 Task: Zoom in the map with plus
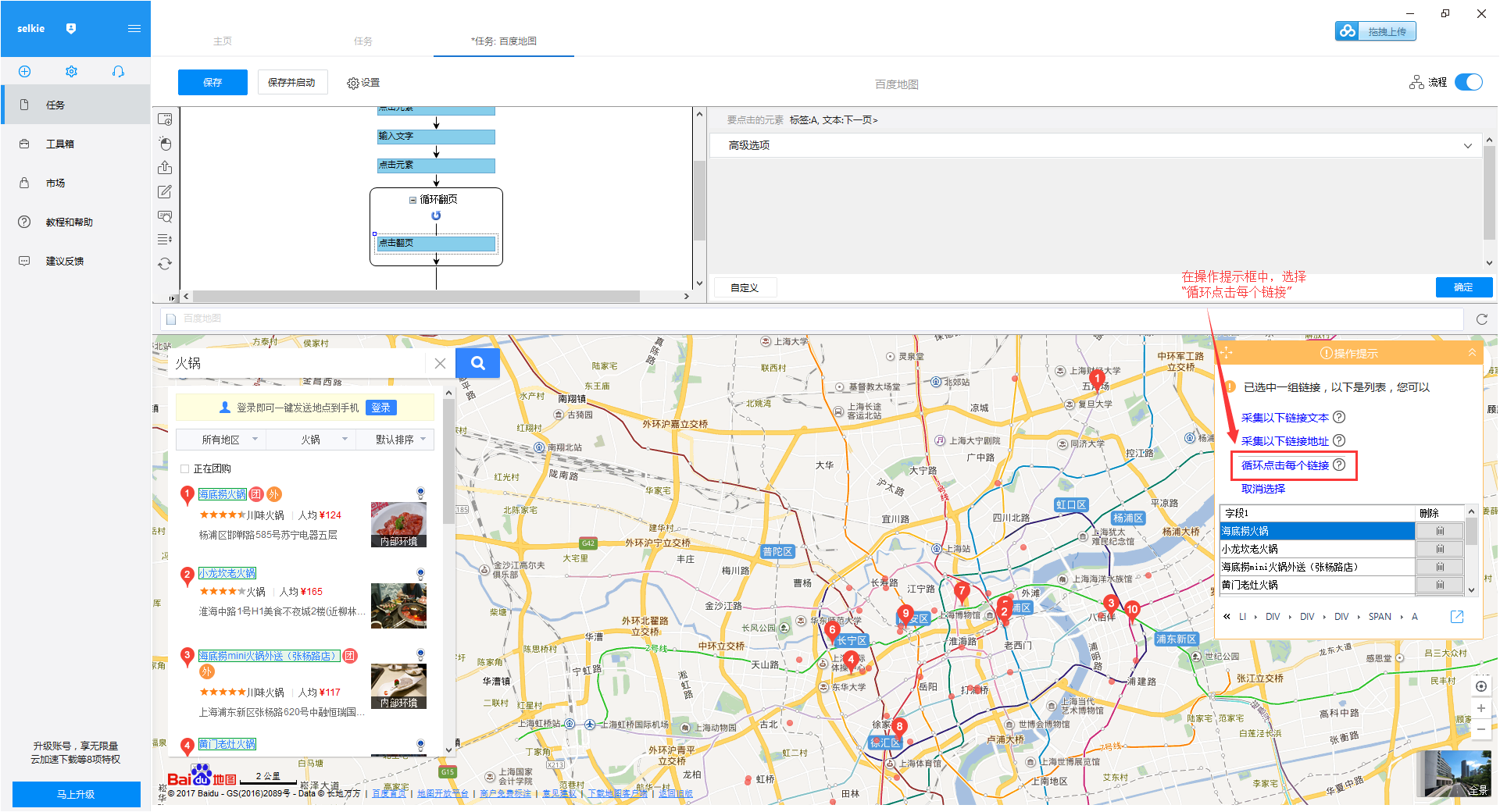click(x=1481, y=708)
